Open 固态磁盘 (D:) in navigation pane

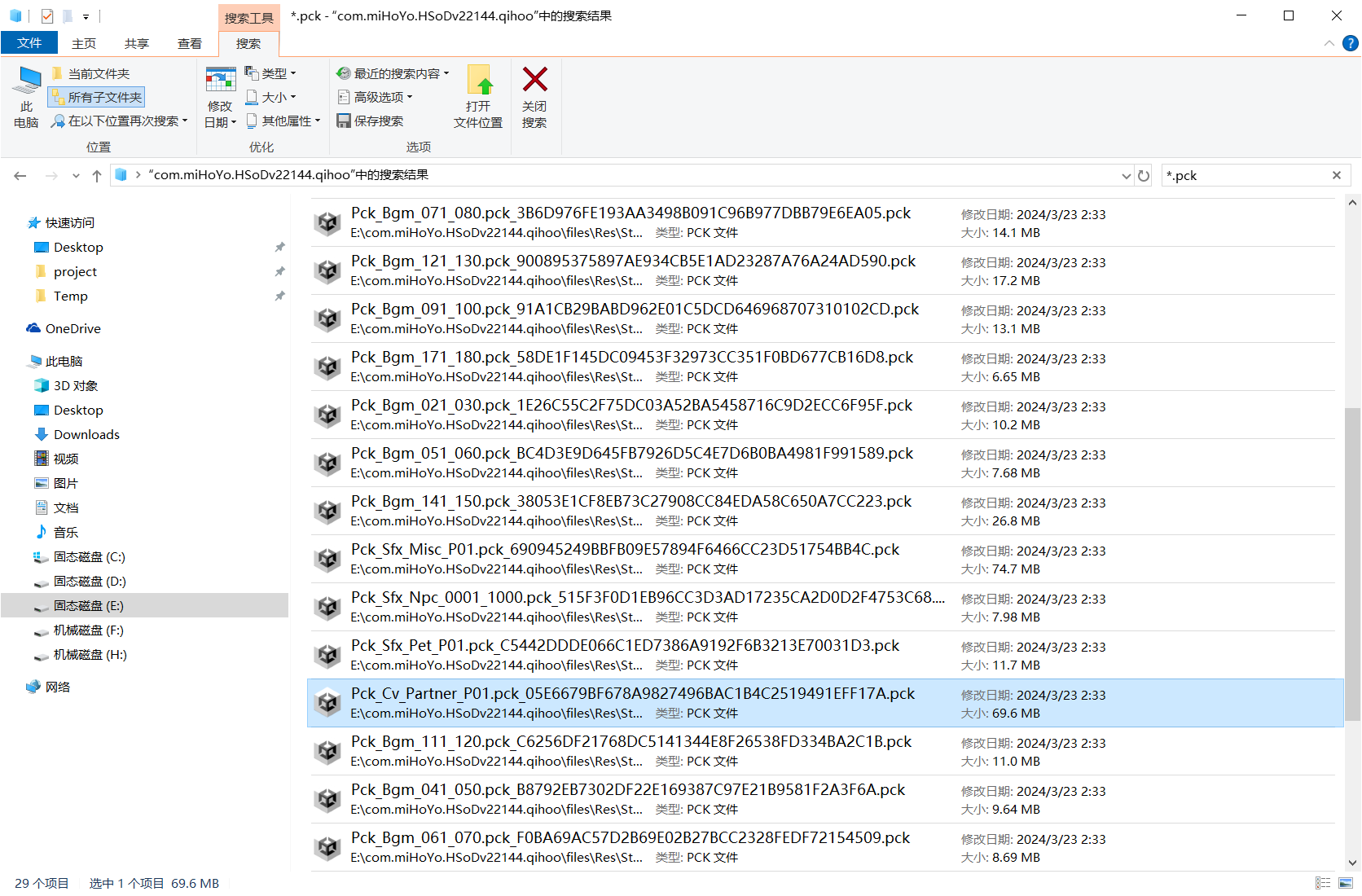(90, 581)
